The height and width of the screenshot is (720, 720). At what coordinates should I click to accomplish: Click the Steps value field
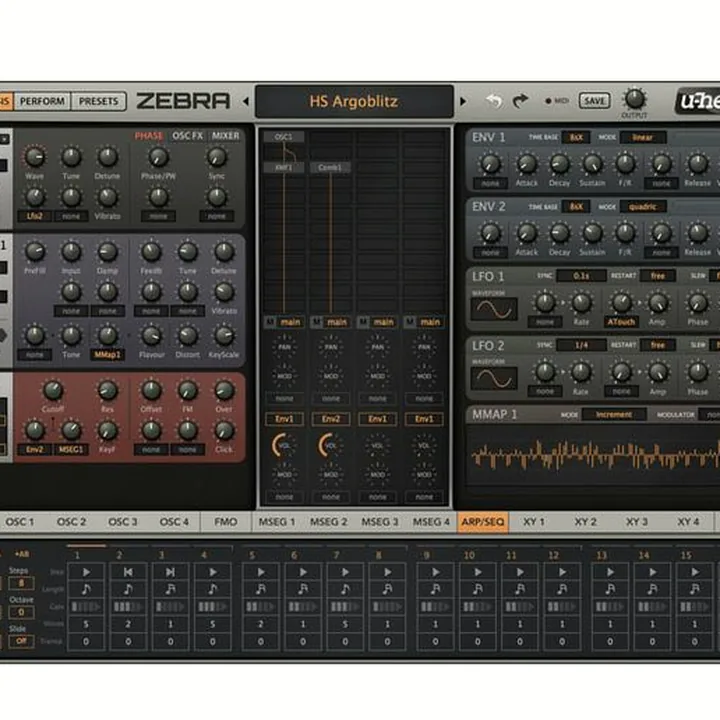pos(21,583)
